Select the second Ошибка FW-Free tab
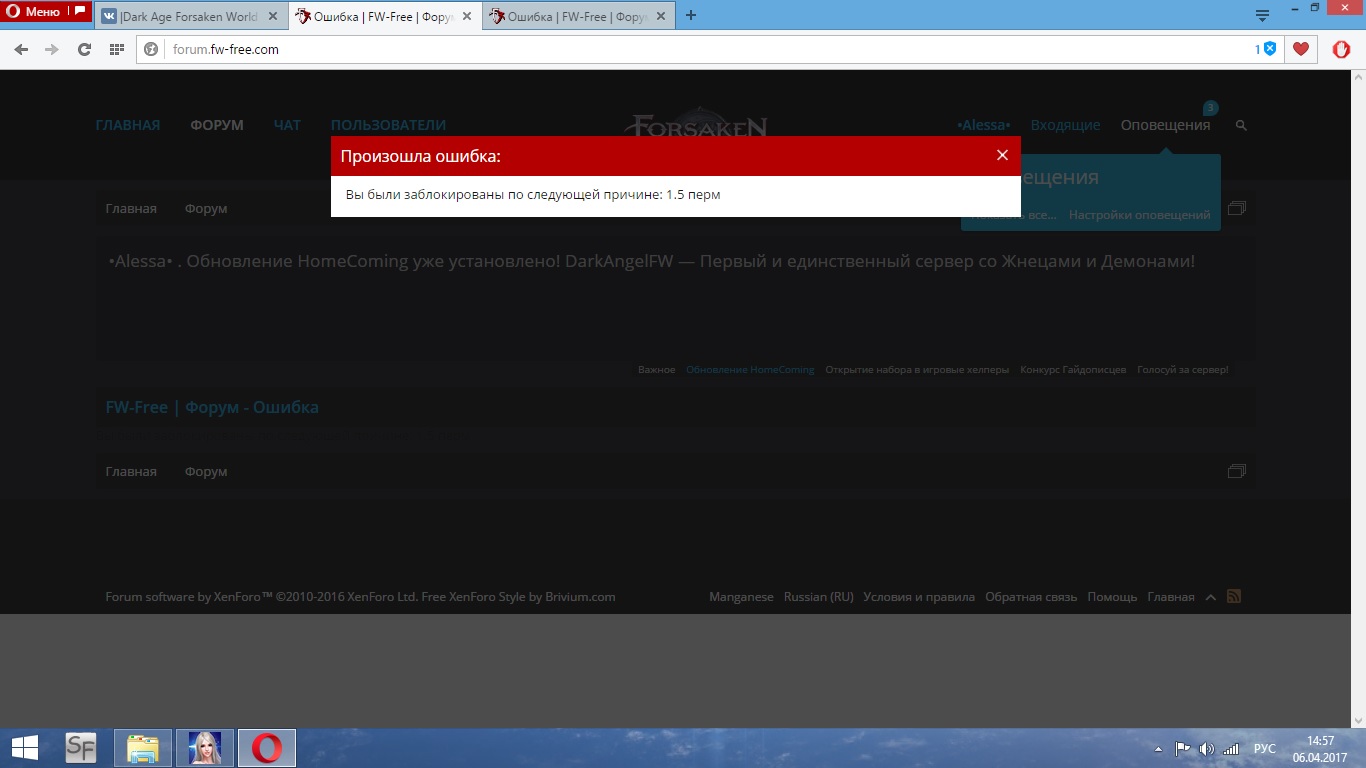This screenshot has height=768, width=1366. pos(385,17)
